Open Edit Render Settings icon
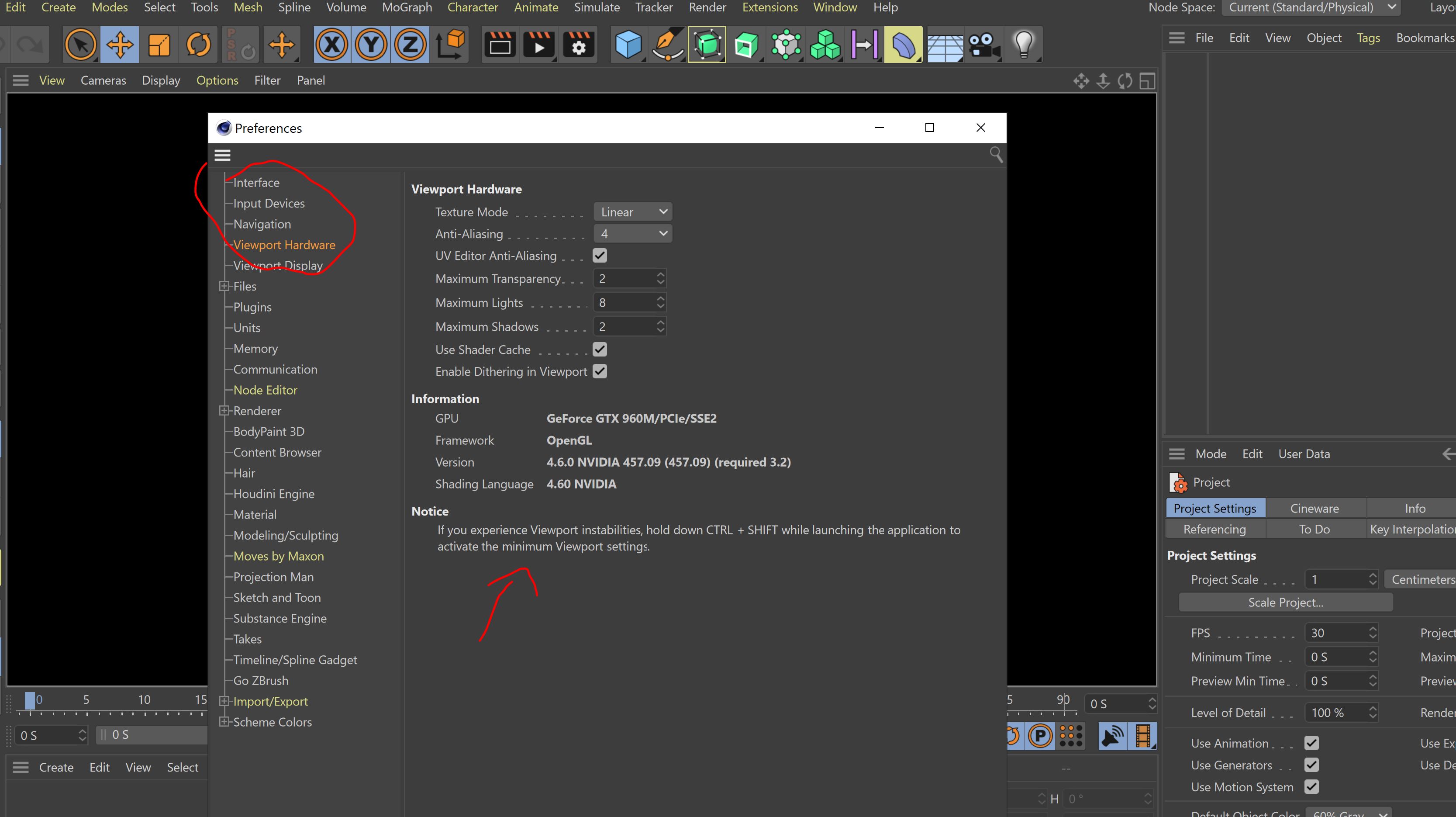 click(578, 44)
